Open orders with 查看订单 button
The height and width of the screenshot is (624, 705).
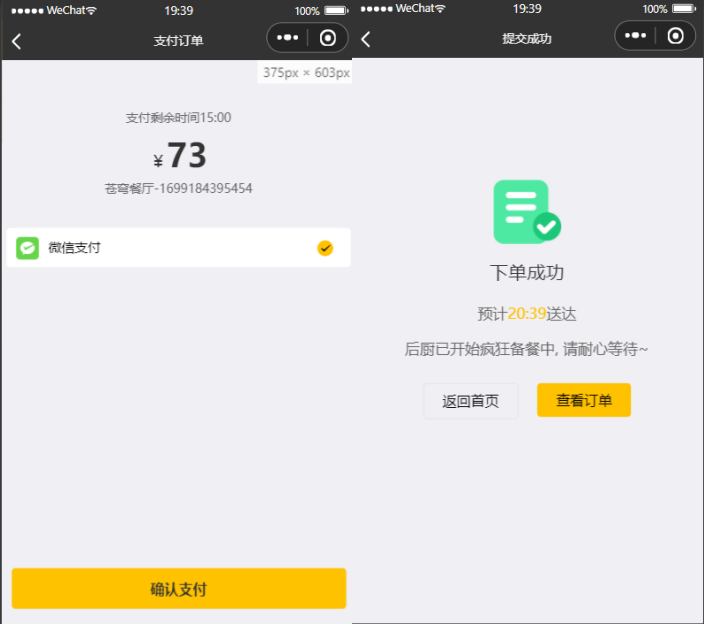584,400
